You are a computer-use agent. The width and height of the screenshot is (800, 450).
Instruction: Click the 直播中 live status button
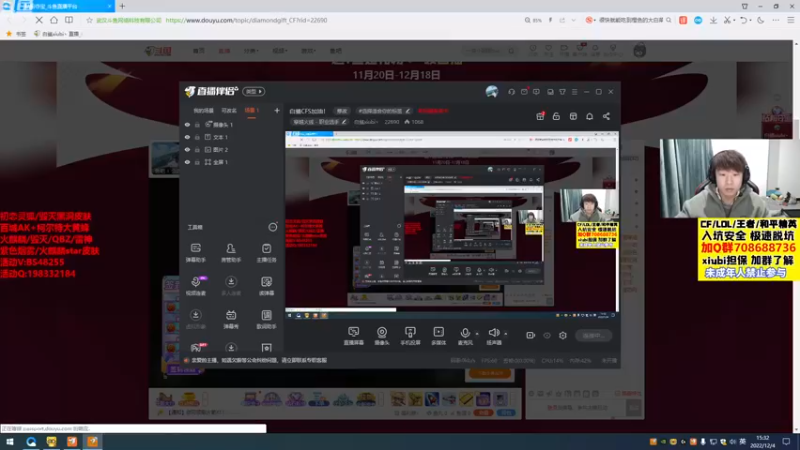pyautogui.click(x=593, y=335)
